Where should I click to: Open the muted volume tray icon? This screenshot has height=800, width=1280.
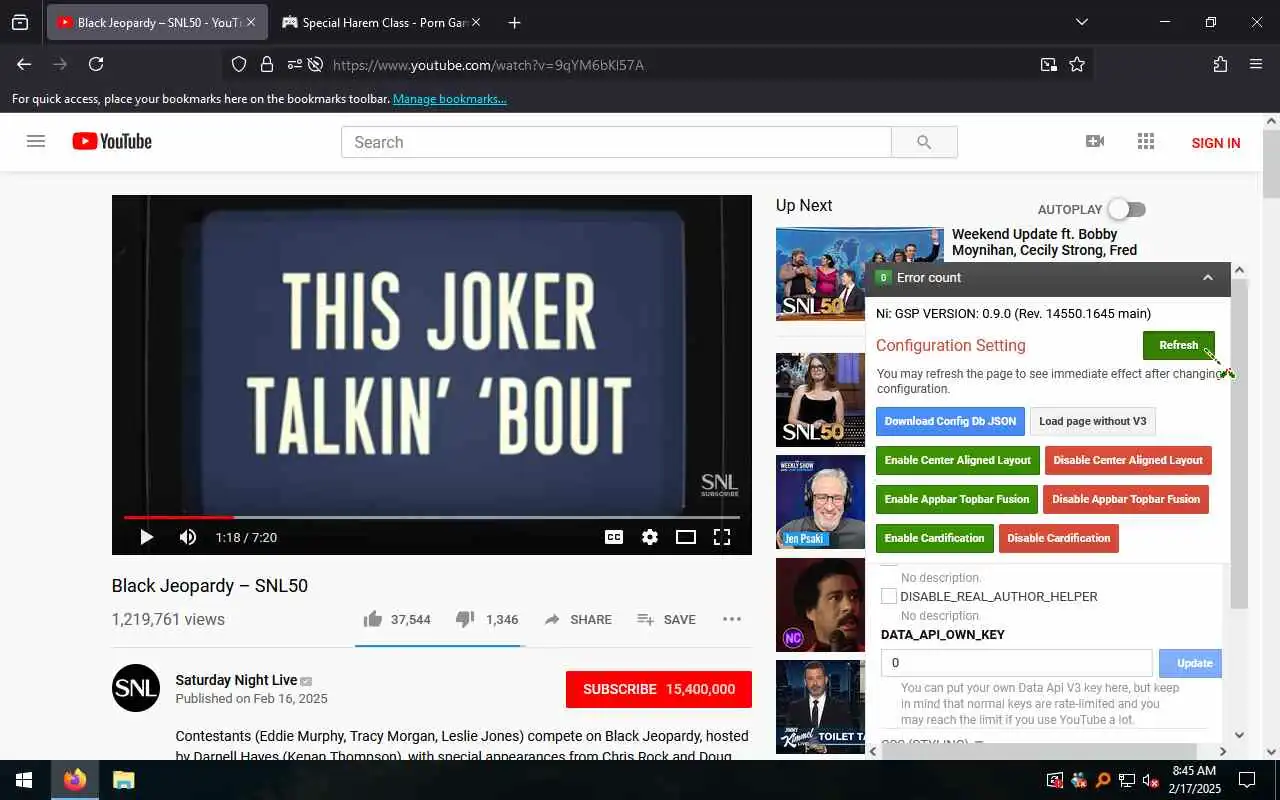[1151, 780]
